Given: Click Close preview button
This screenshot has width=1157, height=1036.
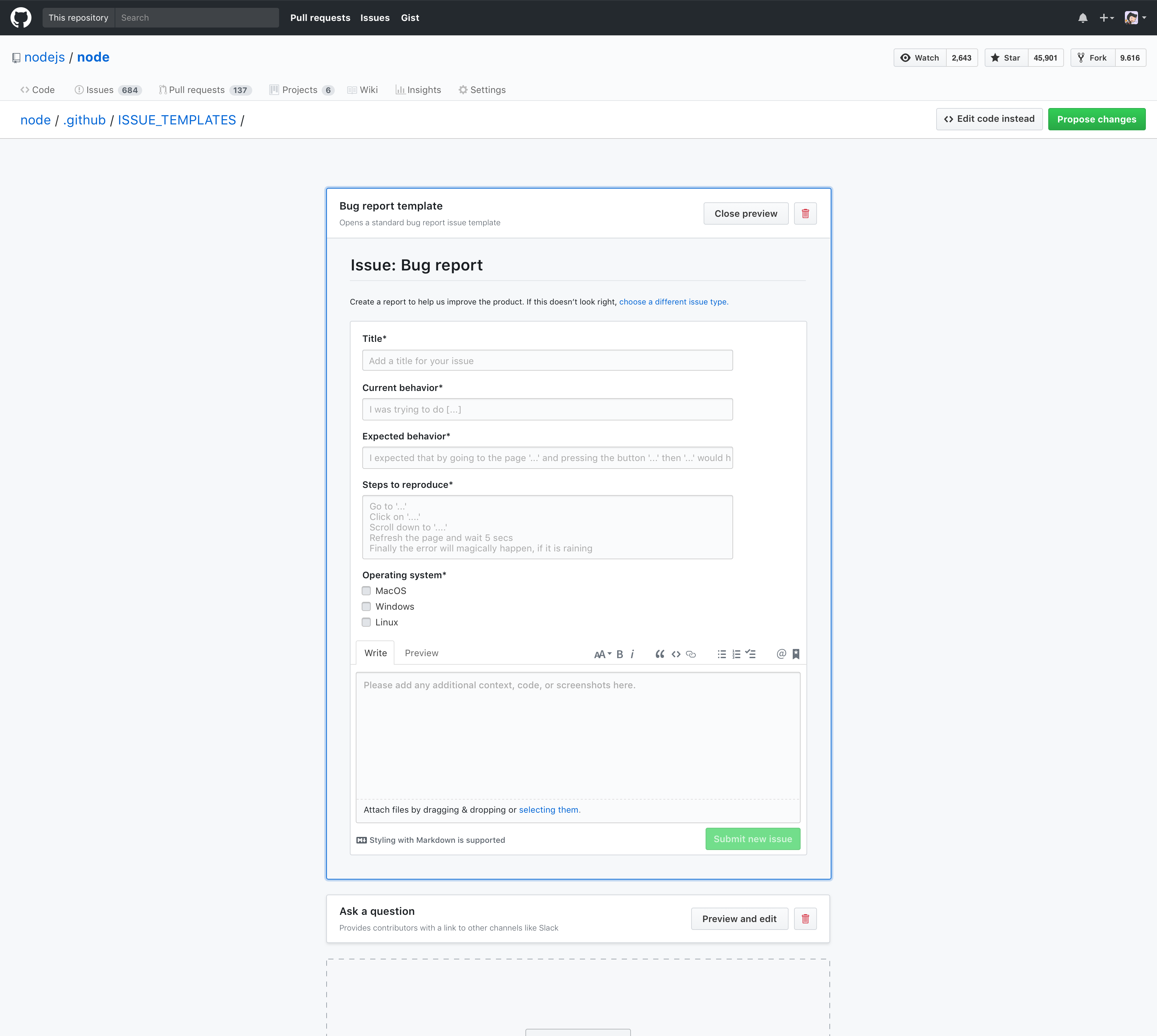Looking at the screenshot, I should 746,213.
